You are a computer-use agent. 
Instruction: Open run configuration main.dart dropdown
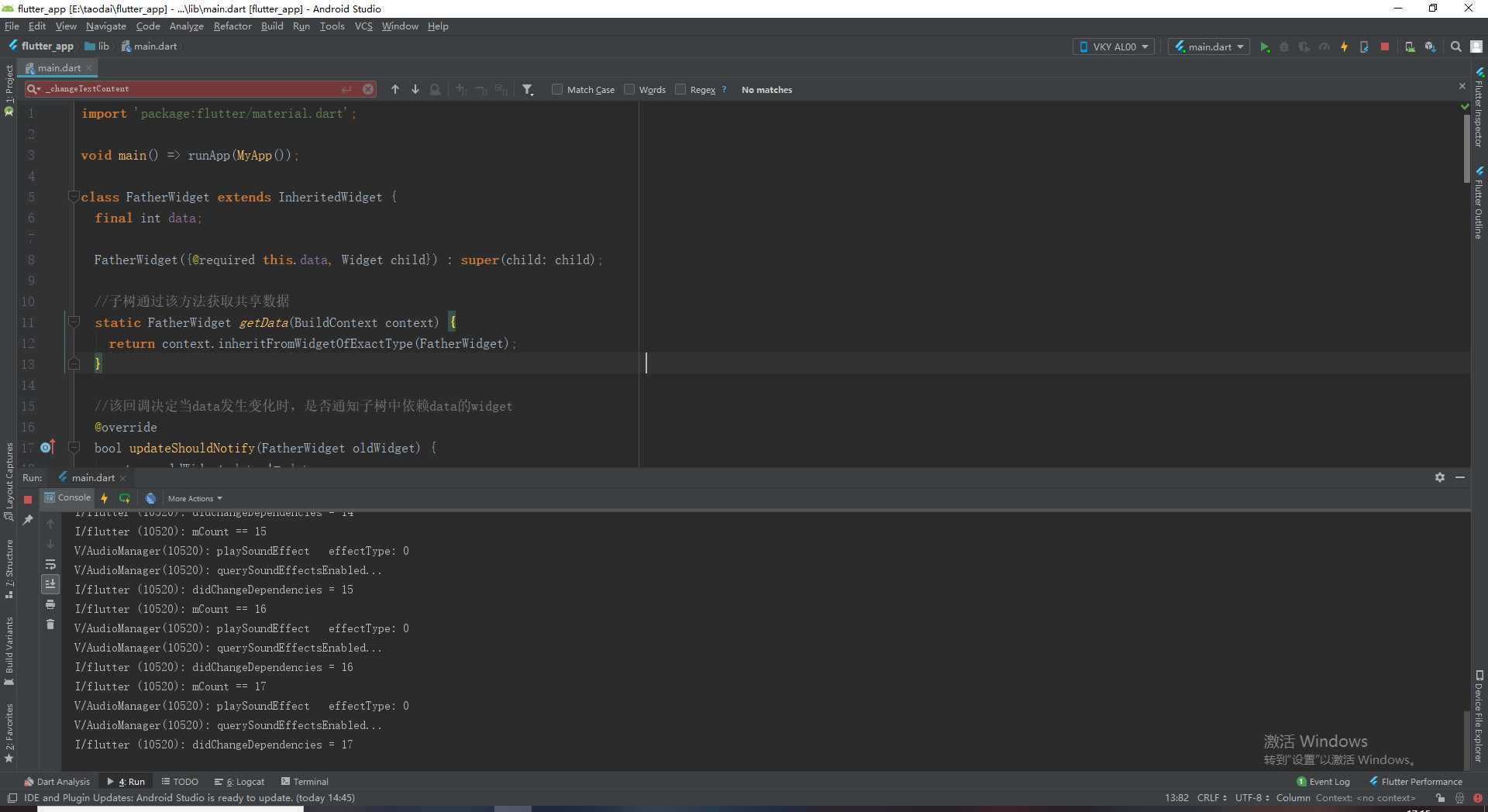(x=1209, y=46)
